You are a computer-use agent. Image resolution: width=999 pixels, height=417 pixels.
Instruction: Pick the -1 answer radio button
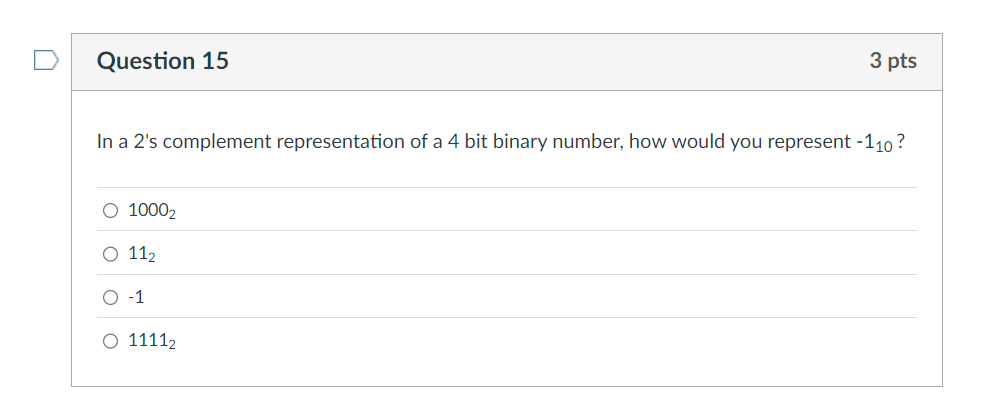pyautogui.click(x=110, y=297)
